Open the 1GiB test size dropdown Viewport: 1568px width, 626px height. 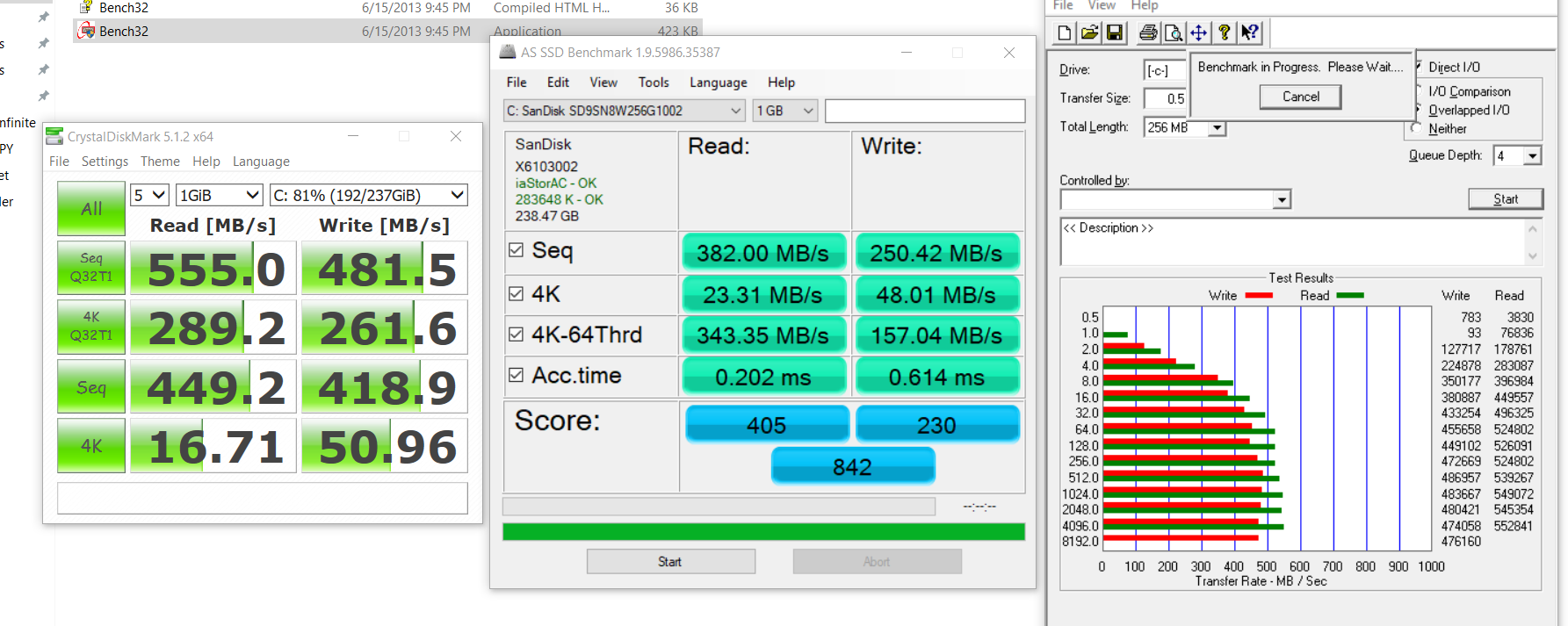coord(219,195)
